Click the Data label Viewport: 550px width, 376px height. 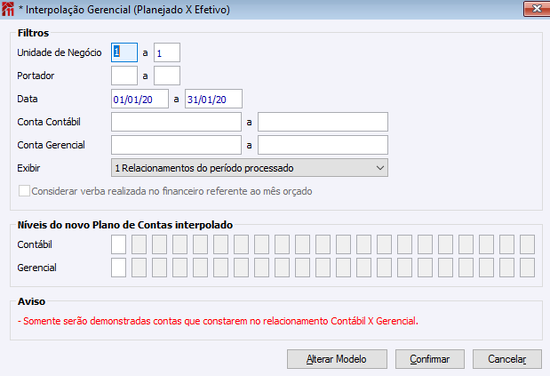[x=27, y=99]
